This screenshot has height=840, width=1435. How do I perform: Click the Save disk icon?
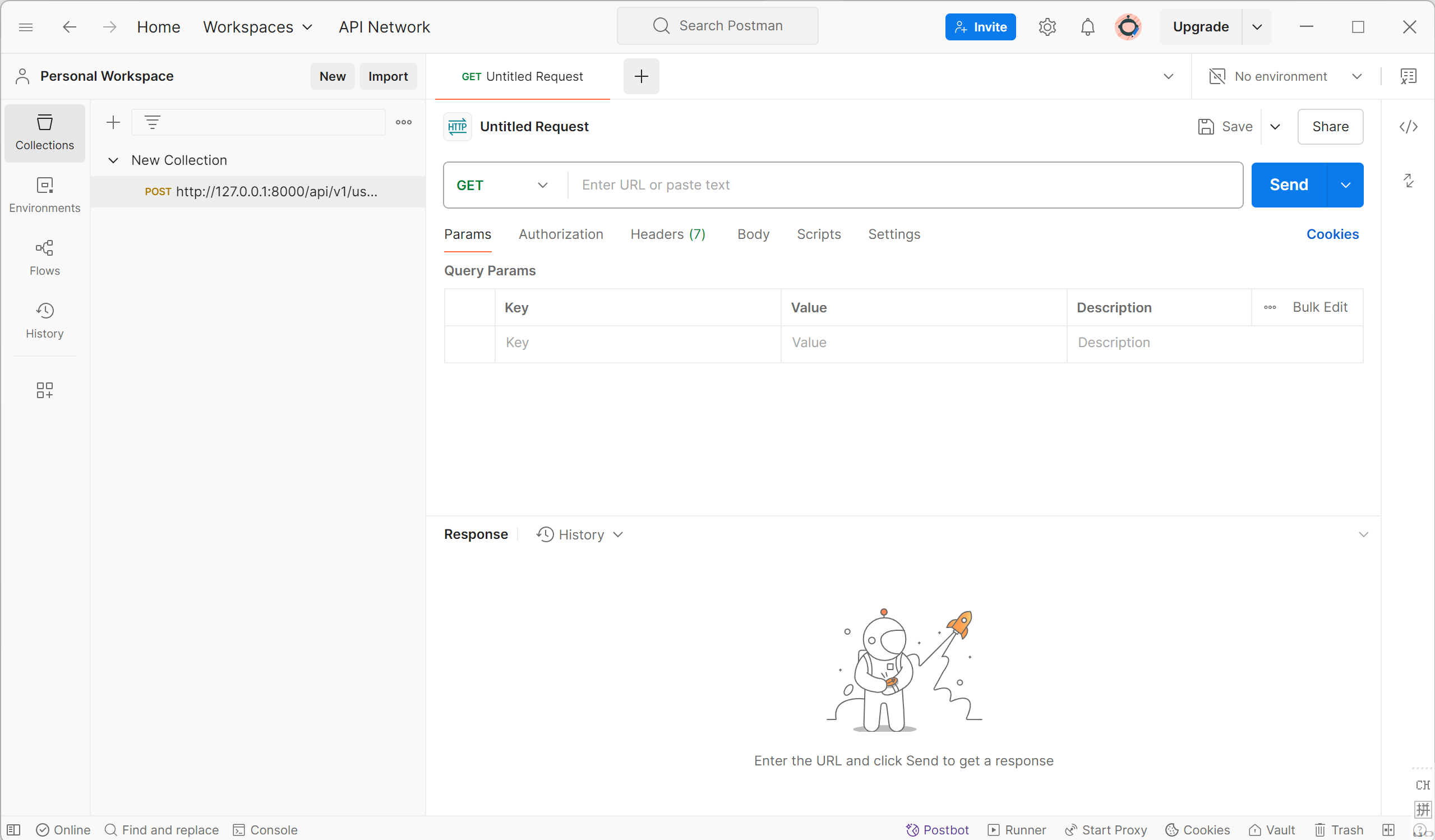point(1206,126)
